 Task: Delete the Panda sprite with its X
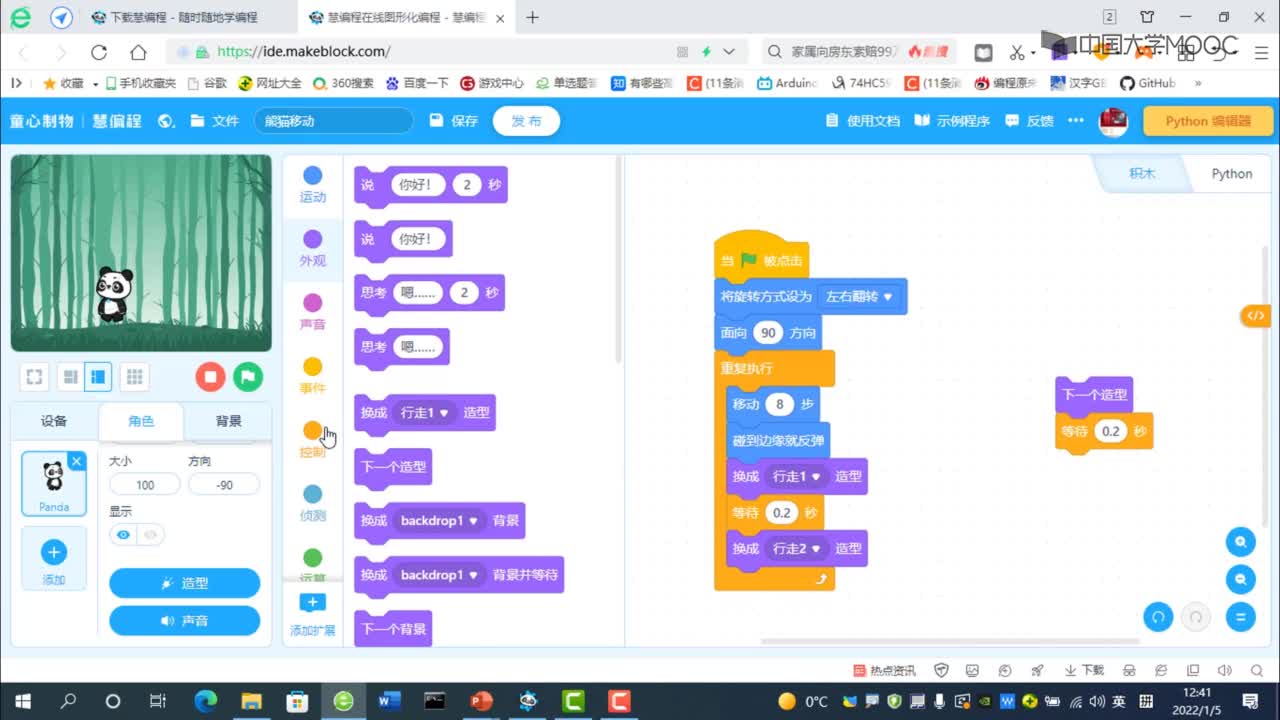click(77, 461)
